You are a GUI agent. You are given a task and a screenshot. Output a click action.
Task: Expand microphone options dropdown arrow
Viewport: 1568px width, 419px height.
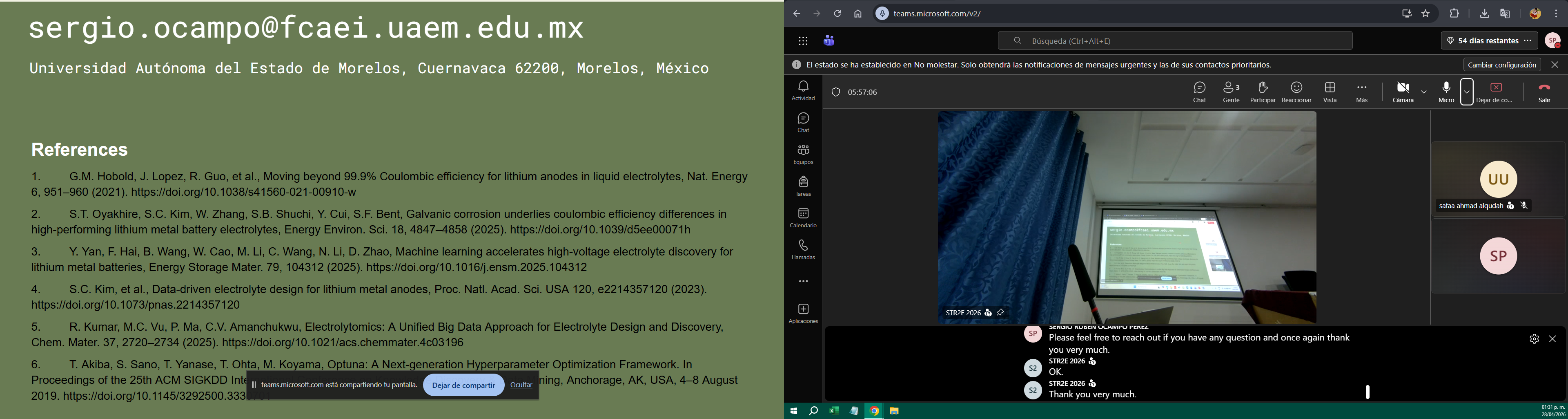(x=1467, y=92)
